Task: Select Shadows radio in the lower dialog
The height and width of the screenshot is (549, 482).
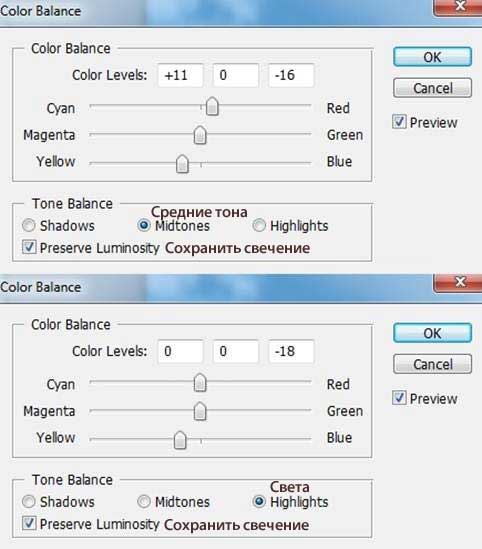Action: (x=28, y=501)
